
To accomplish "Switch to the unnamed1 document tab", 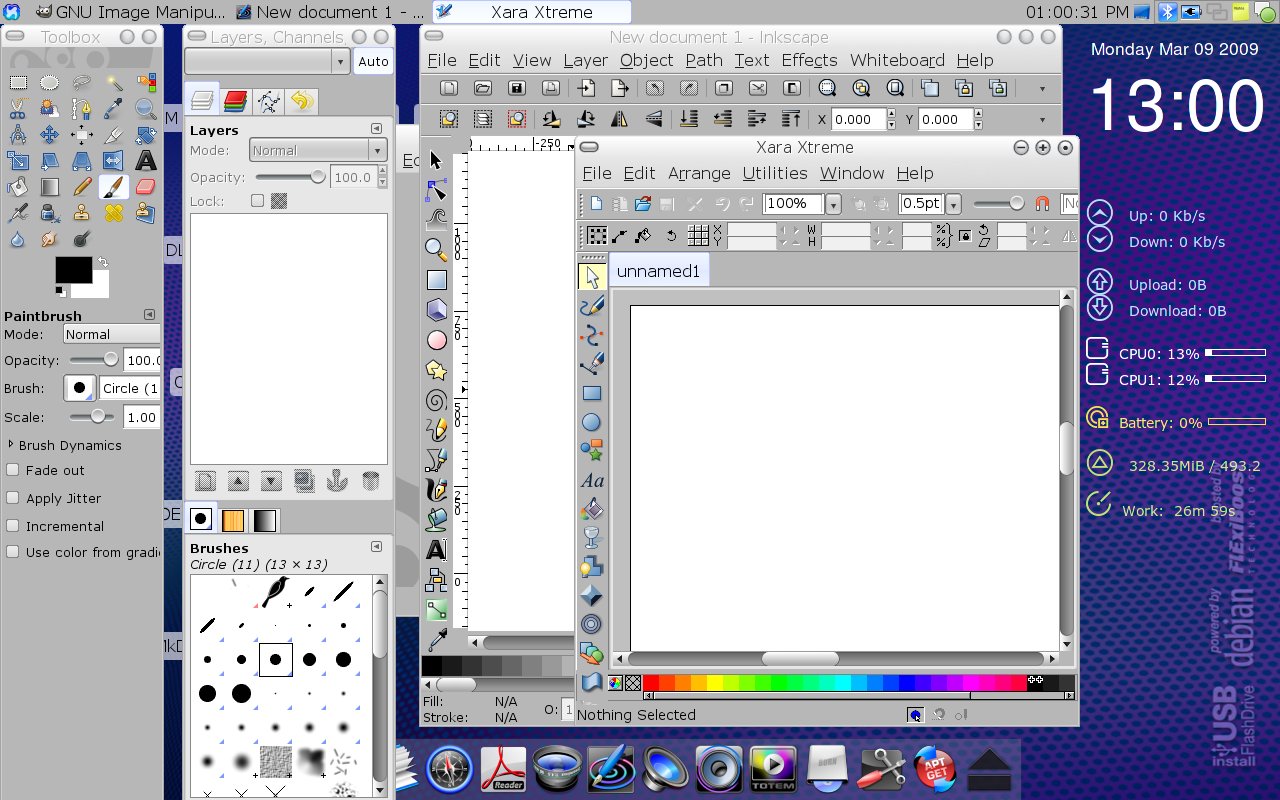I will 659,271.
